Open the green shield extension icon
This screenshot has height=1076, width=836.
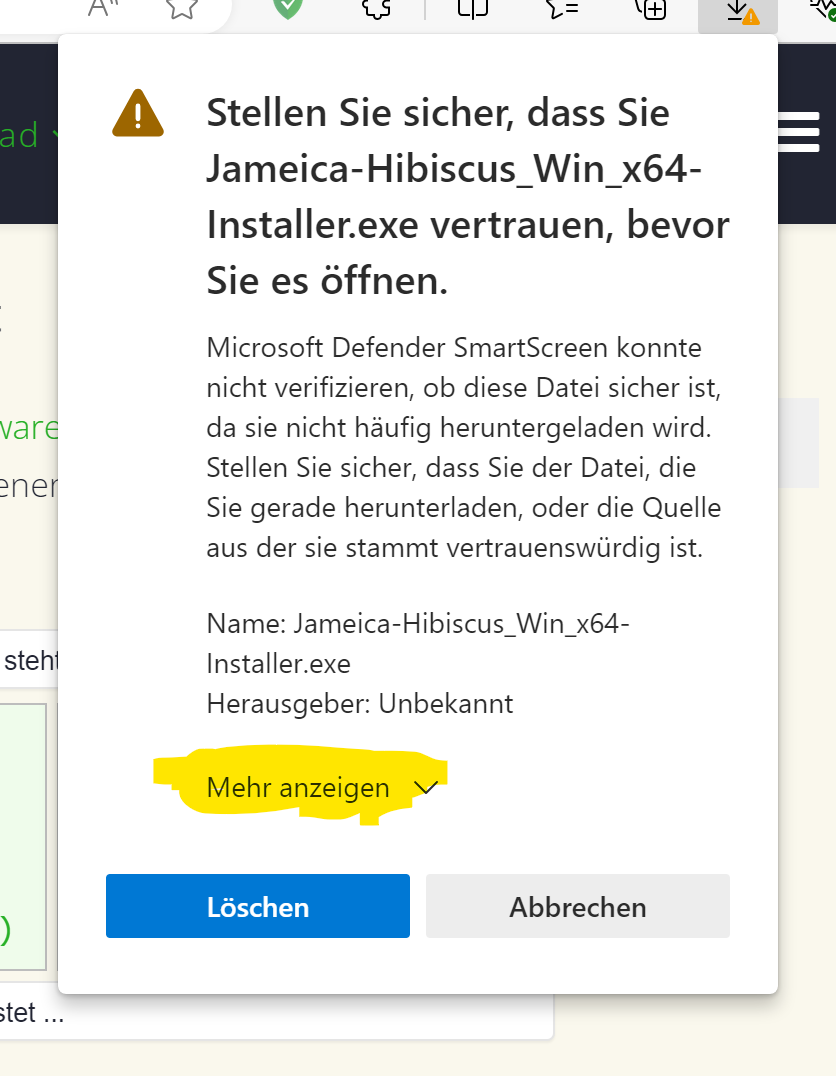288,8
